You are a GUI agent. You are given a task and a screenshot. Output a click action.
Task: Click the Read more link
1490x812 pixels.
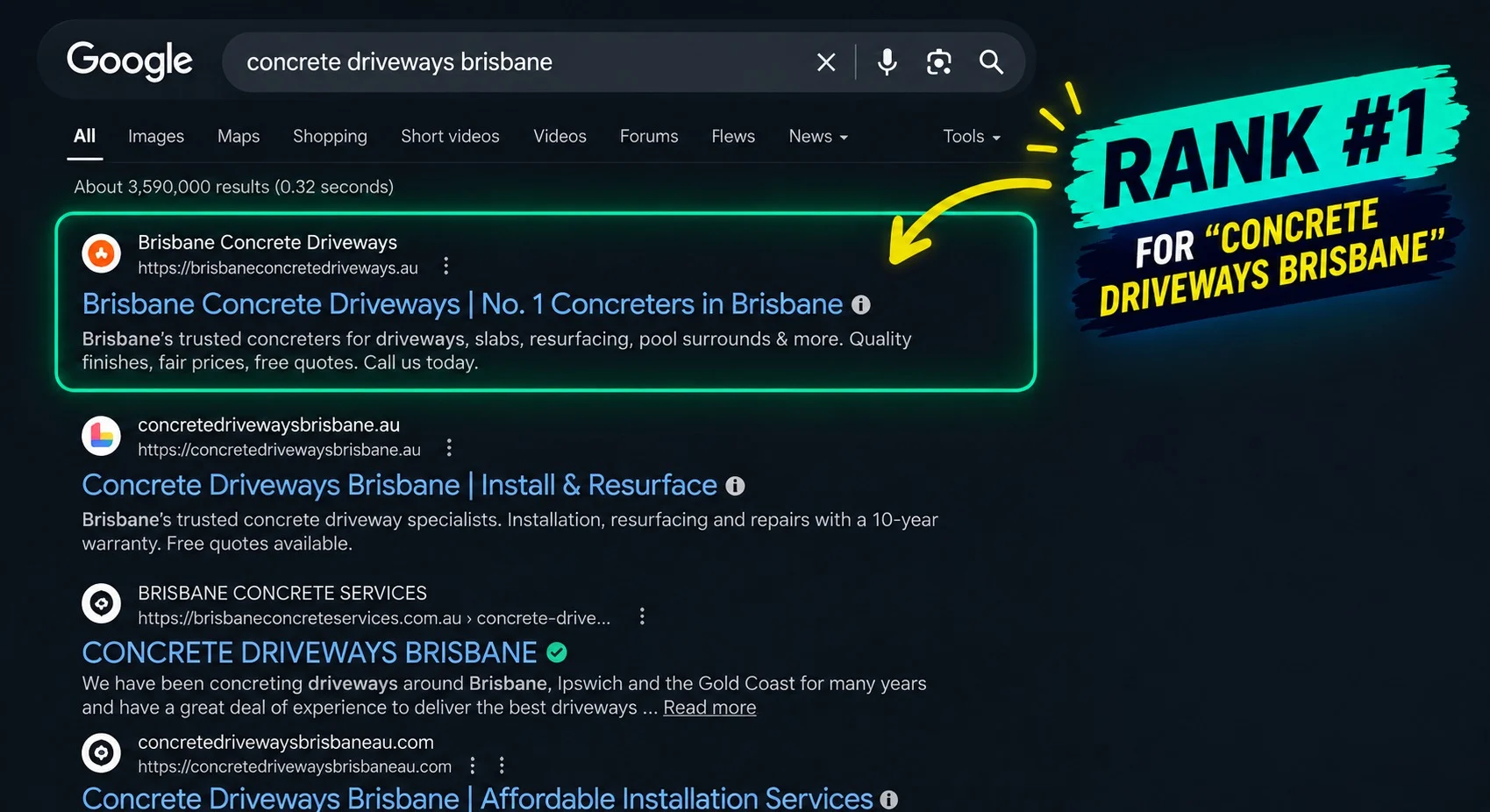point(709,708)
